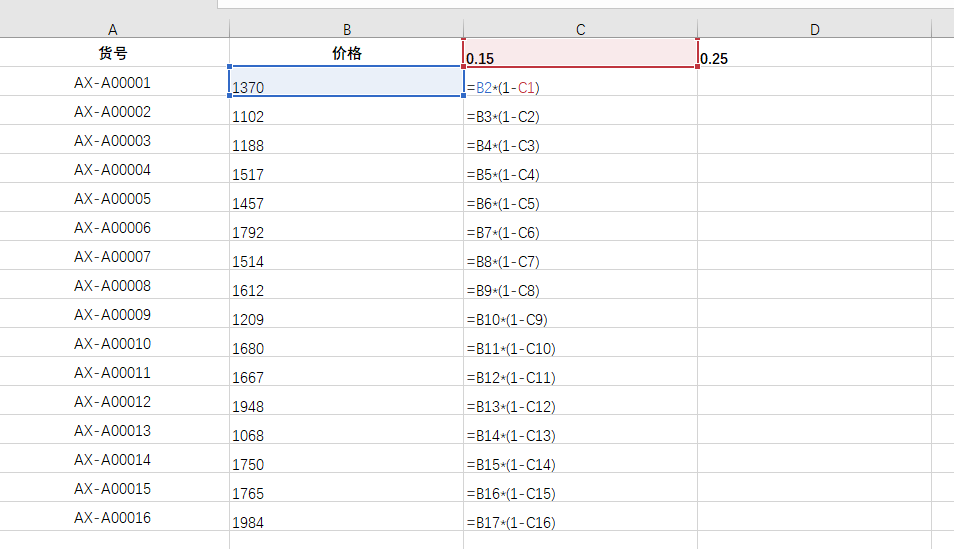Click formula cell =B12*(1-C11)
The image size is (954, 549).
coord(580,372)
